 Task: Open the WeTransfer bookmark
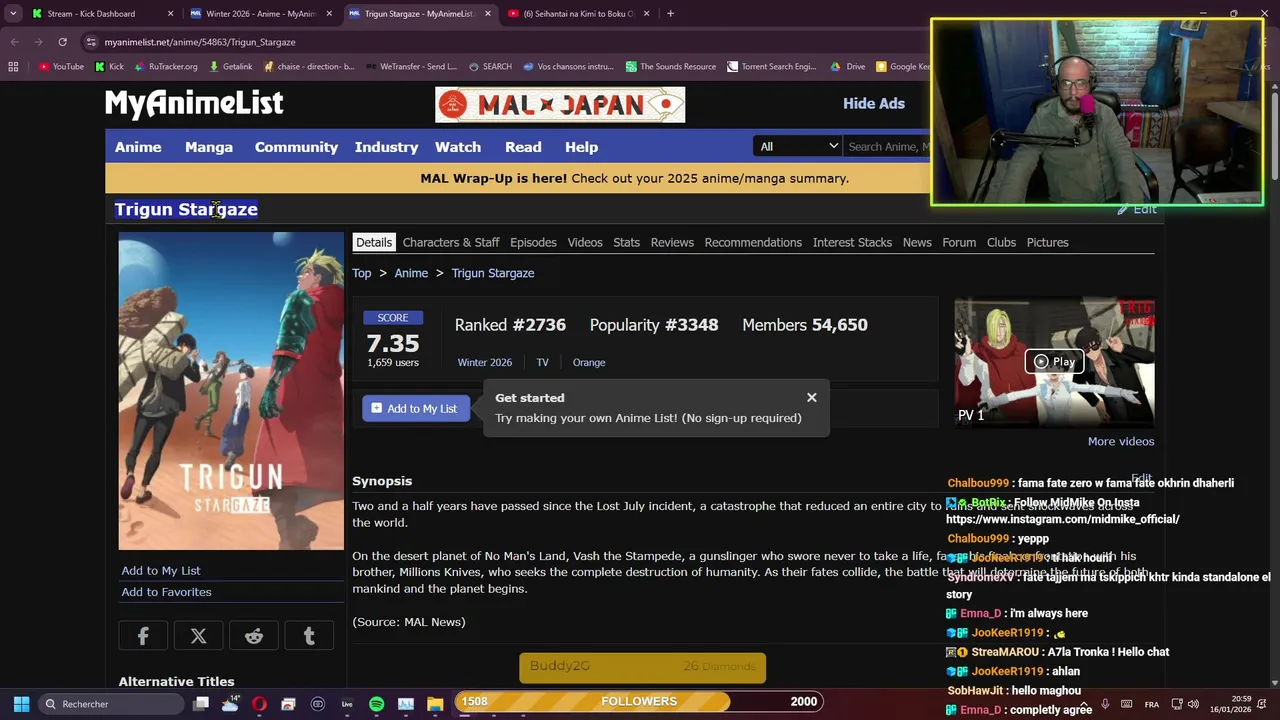point(410,67)
